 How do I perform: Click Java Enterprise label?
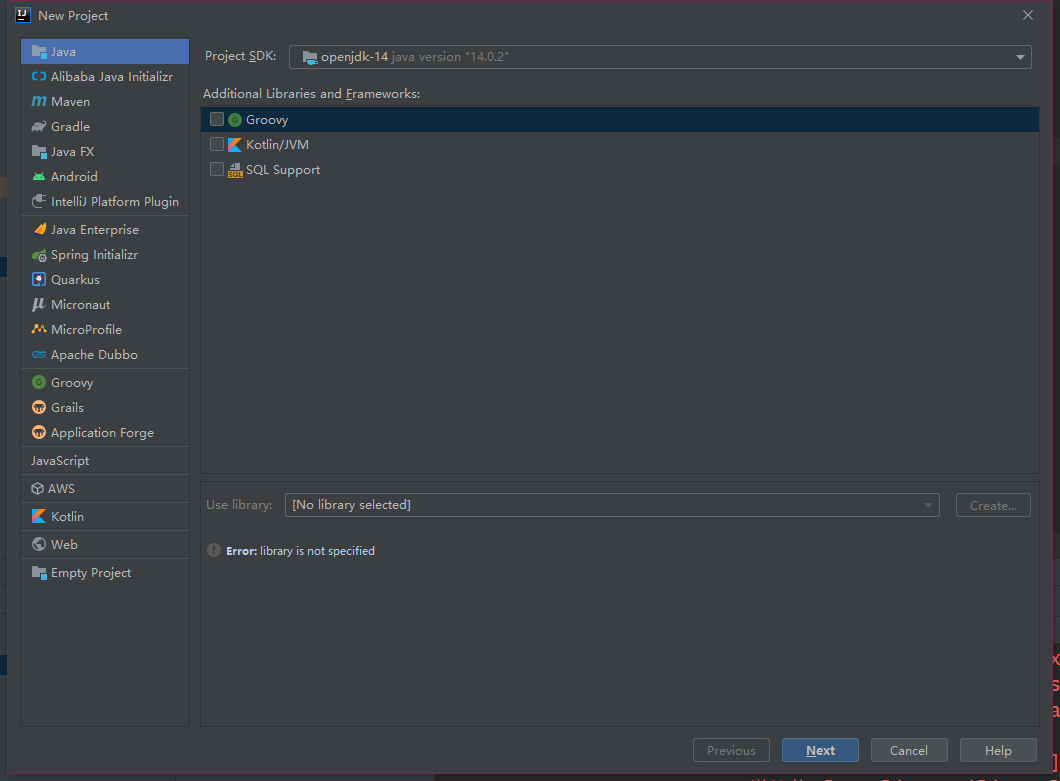(95, 230)
